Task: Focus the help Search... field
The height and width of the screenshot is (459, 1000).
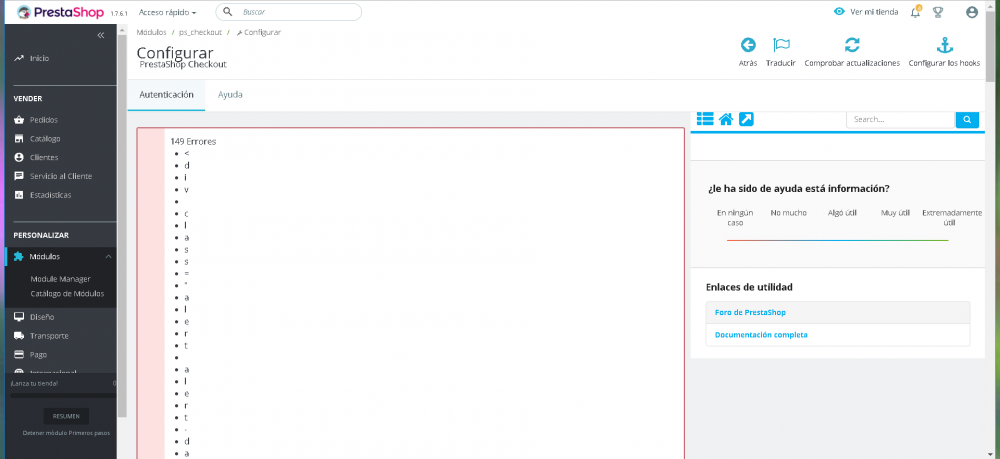Action: click(x=901, y=119)
